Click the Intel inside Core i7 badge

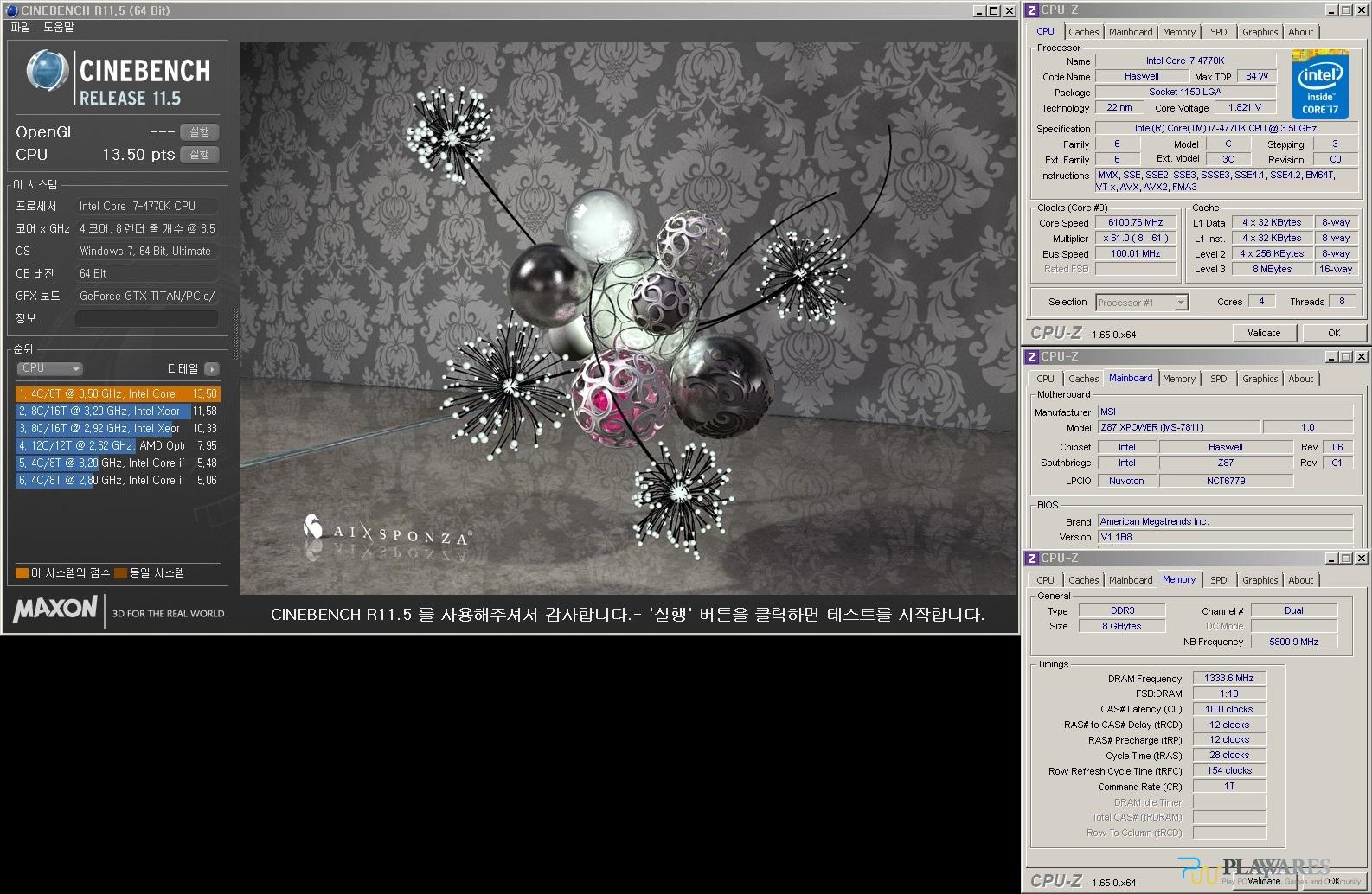(x=1320, y=86)
